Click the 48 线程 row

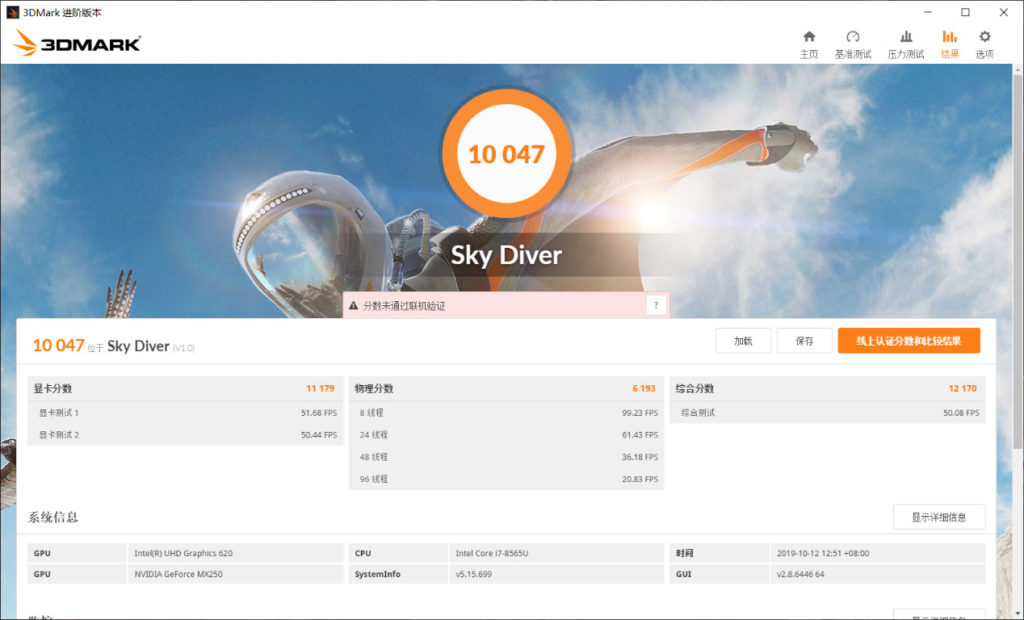click(506, 457)
